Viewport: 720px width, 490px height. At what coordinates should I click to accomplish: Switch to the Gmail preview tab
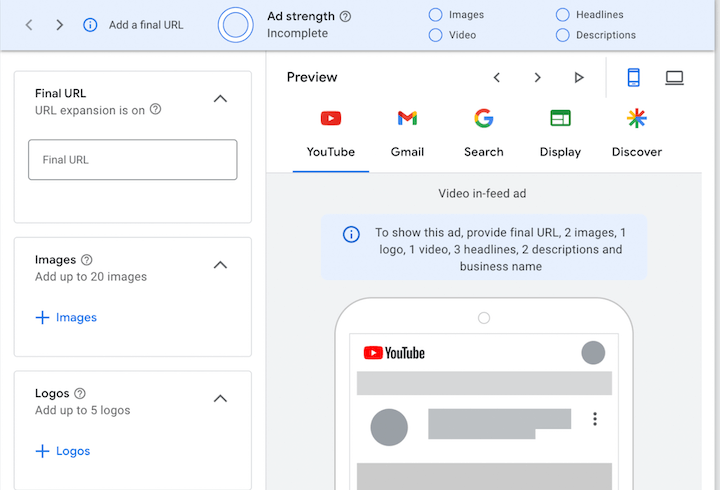[407, 139]
